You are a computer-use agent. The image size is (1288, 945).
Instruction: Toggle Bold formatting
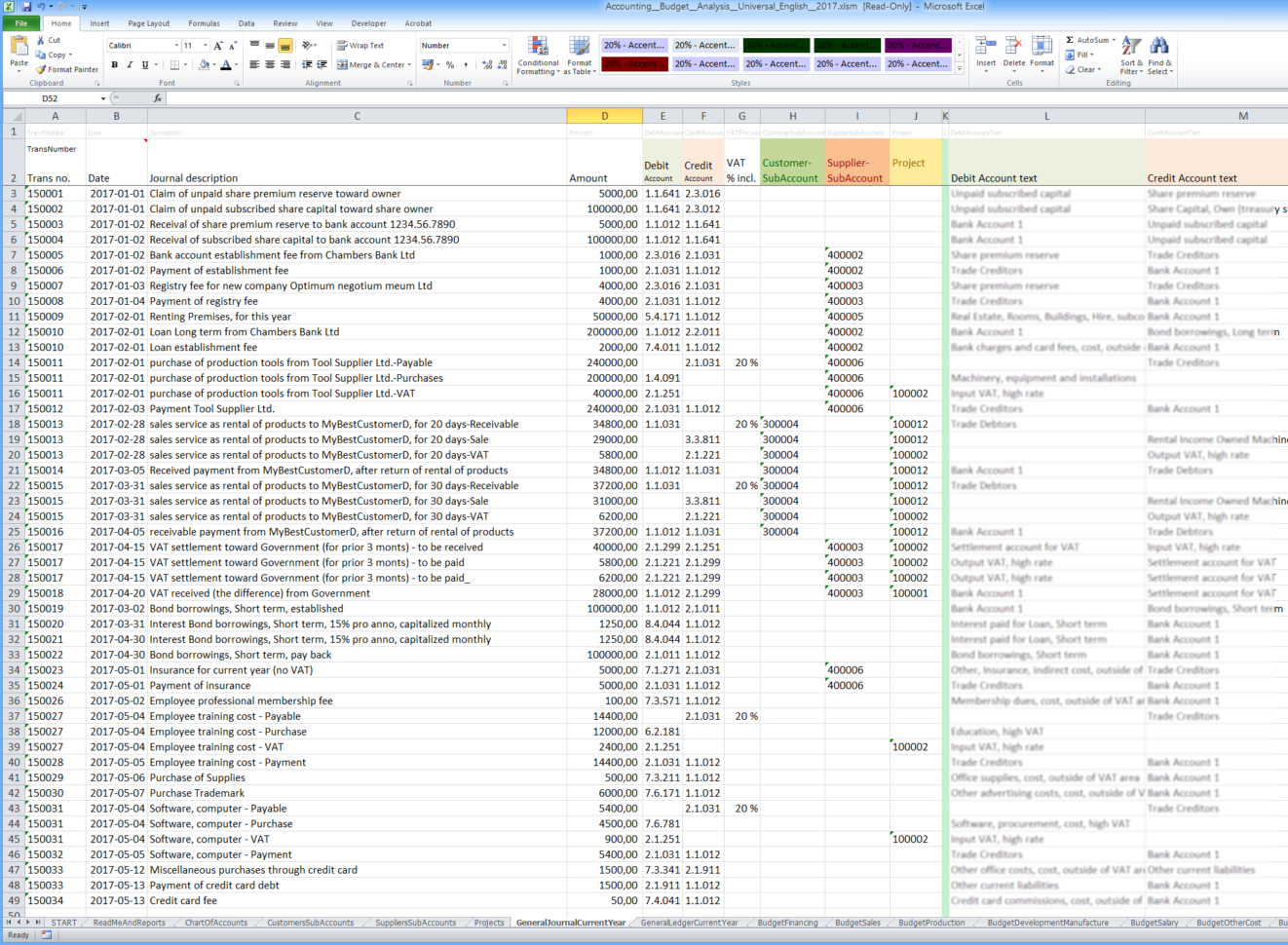[115, 63]
